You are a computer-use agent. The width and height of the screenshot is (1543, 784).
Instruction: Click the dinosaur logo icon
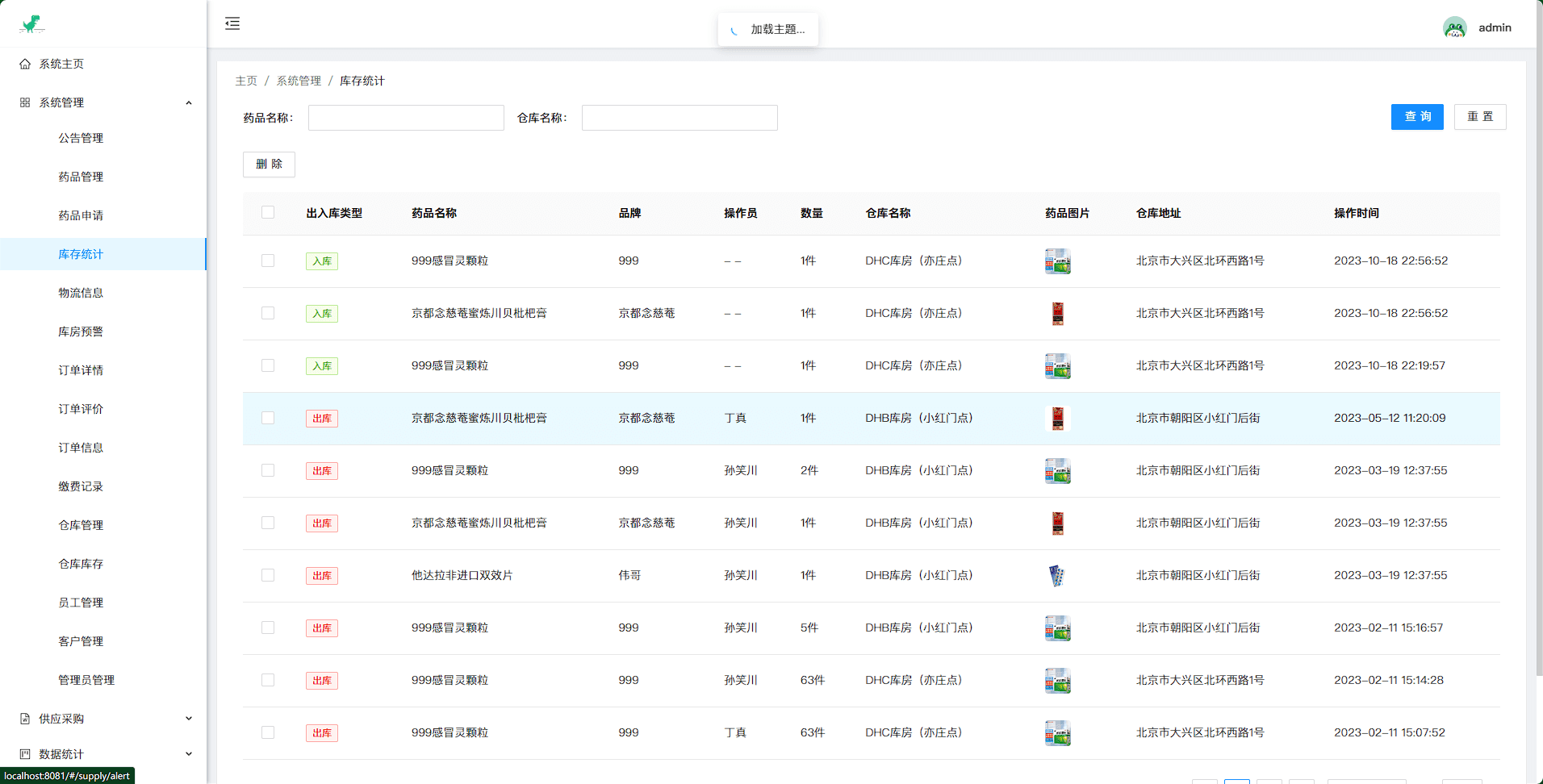(32, 24)
